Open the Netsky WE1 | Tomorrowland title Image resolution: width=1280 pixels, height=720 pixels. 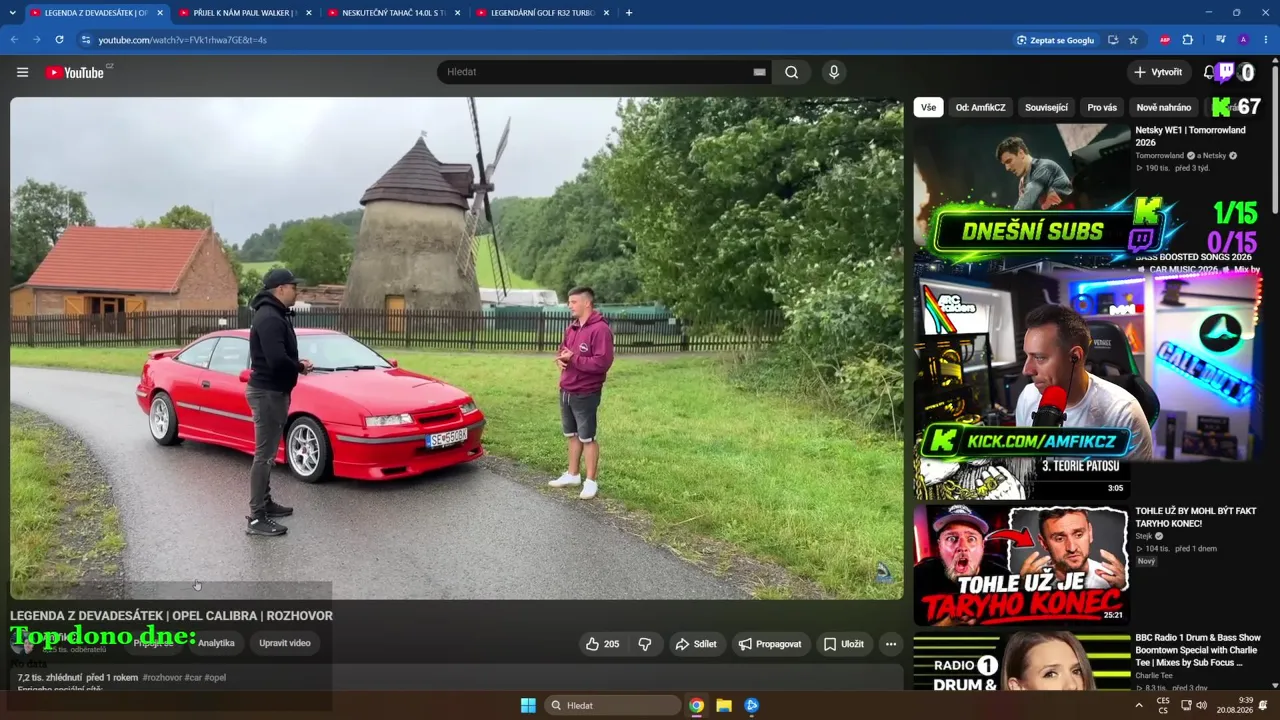pyautogui.click(x=1190, y=136)
